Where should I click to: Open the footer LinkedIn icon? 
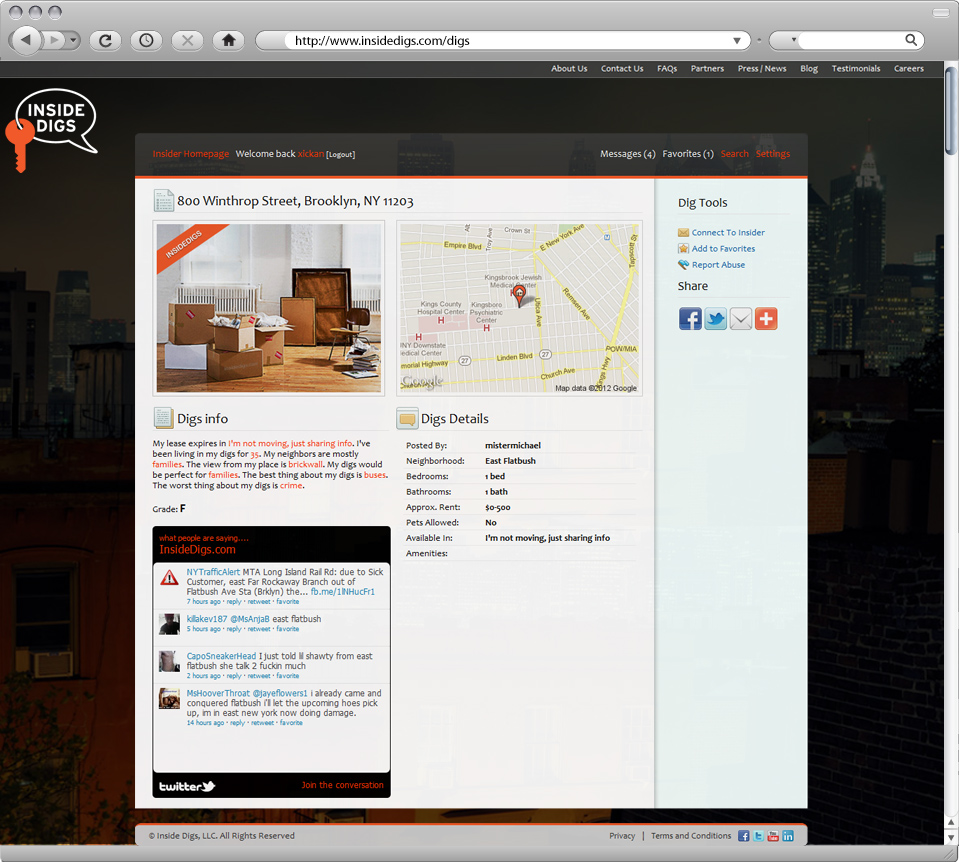click(788, 836)
